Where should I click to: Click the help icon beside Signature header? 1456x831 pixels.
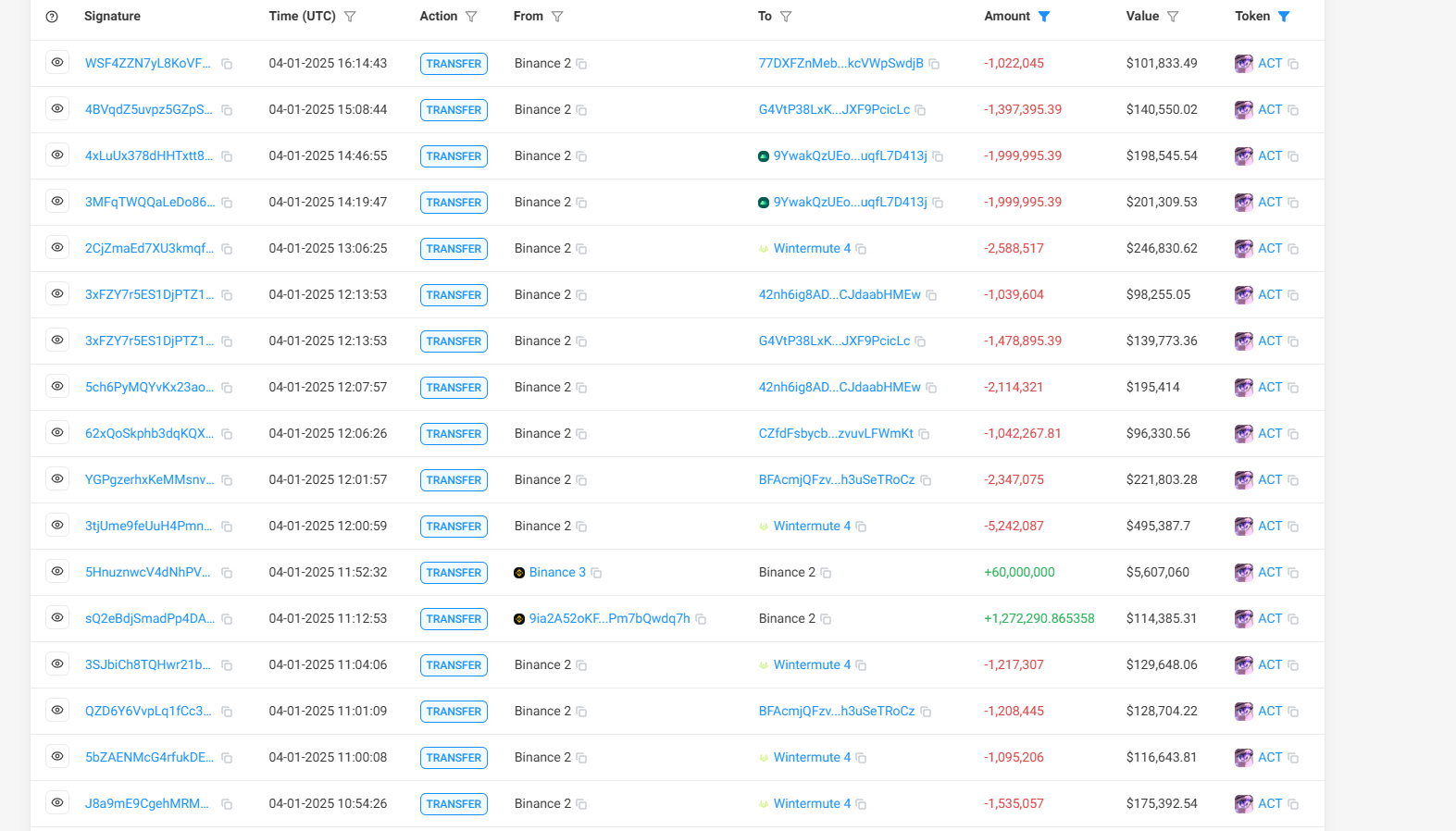(x=52, y=17)
